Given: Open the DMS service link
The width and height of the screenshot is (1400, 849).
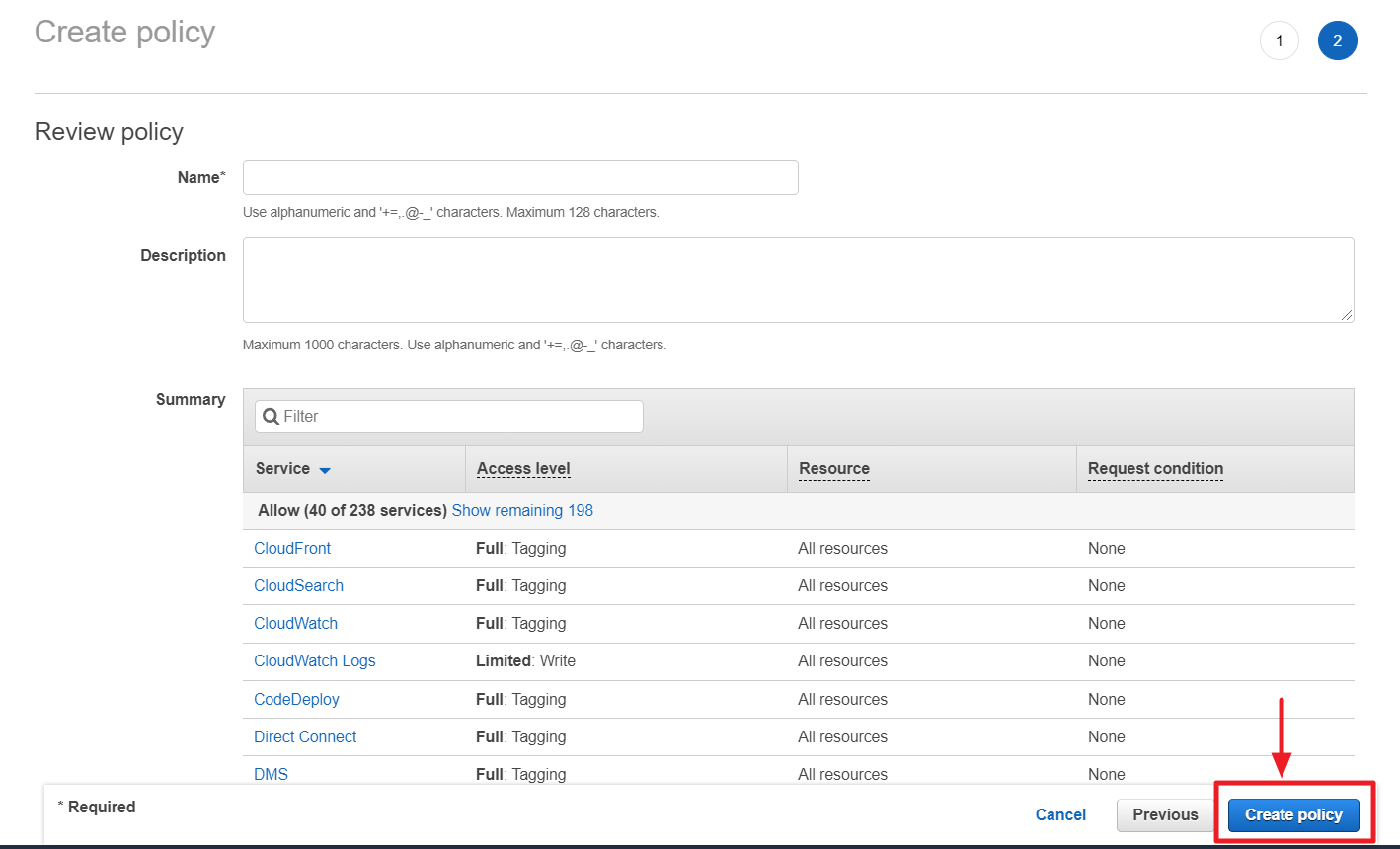Looking at the screenshot, I should coord(271,774).
